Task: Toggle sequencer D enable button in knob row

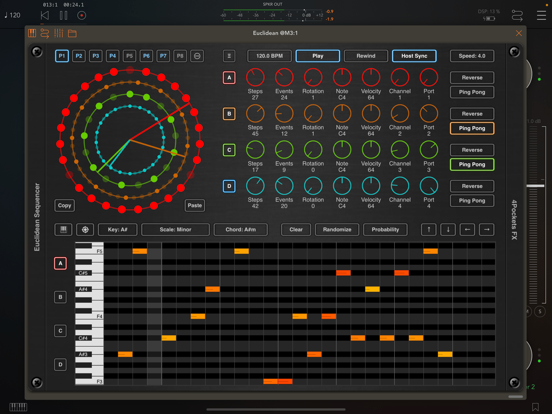Action: click(x=229, y=186)
